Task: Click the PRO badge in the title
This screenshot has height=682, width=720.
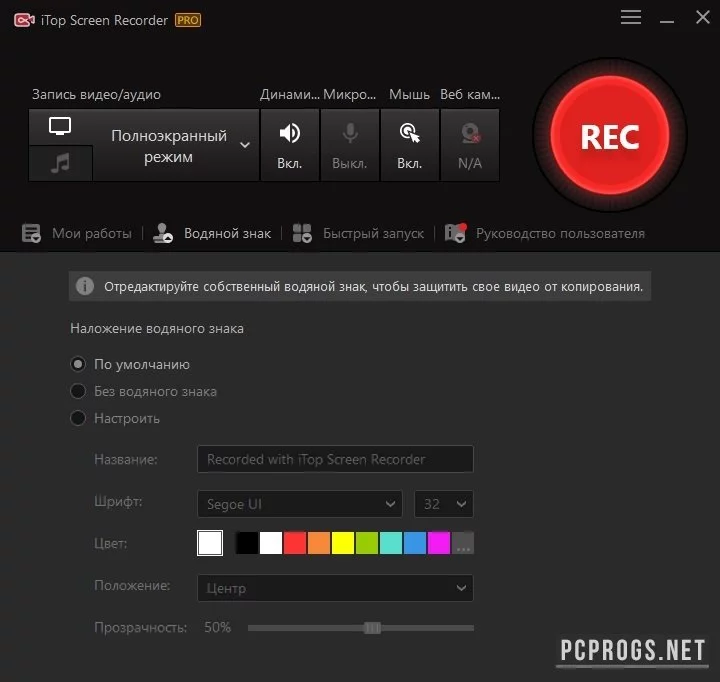Action: (188, 20)
